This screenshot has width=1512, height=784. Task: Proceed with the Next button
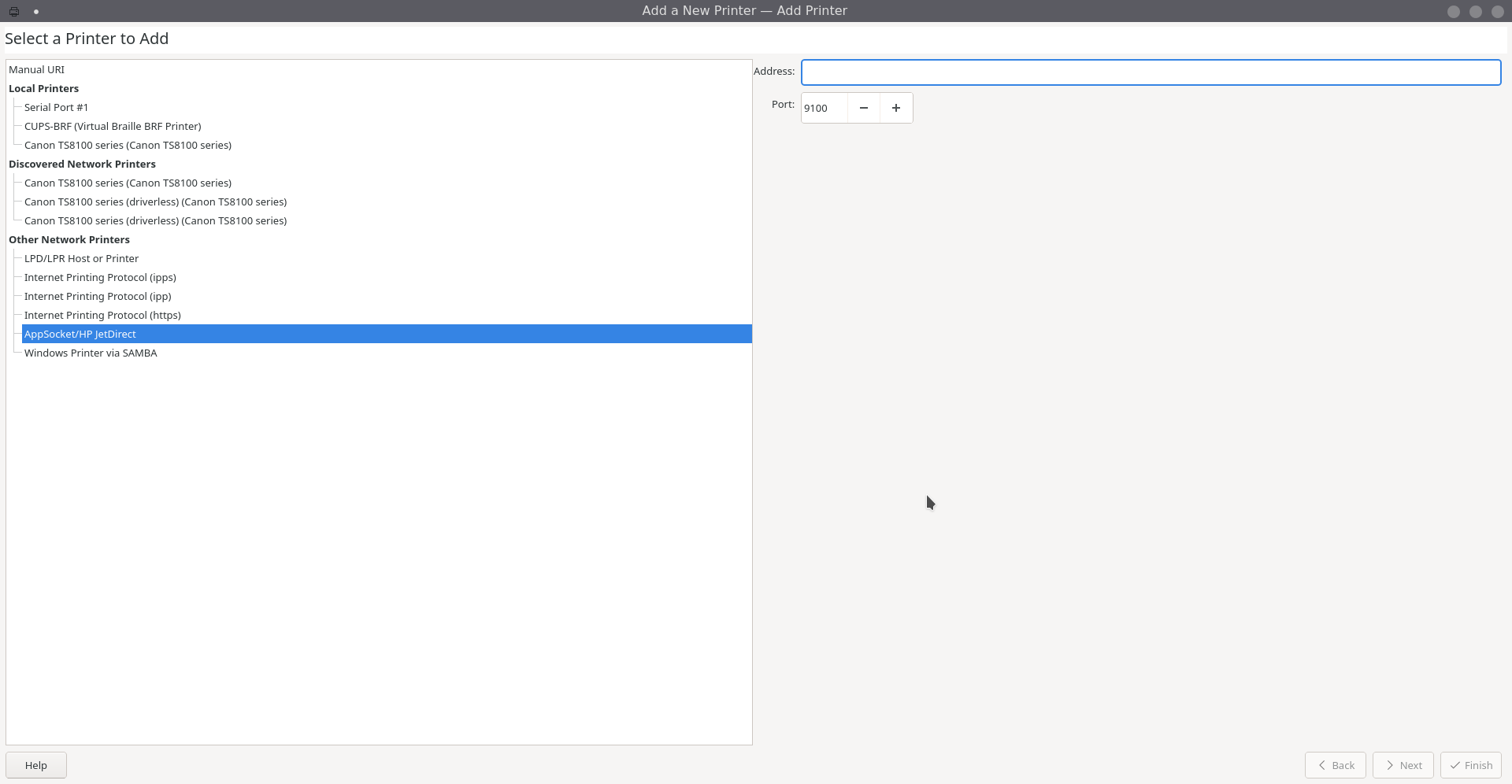coord(1403,765)
